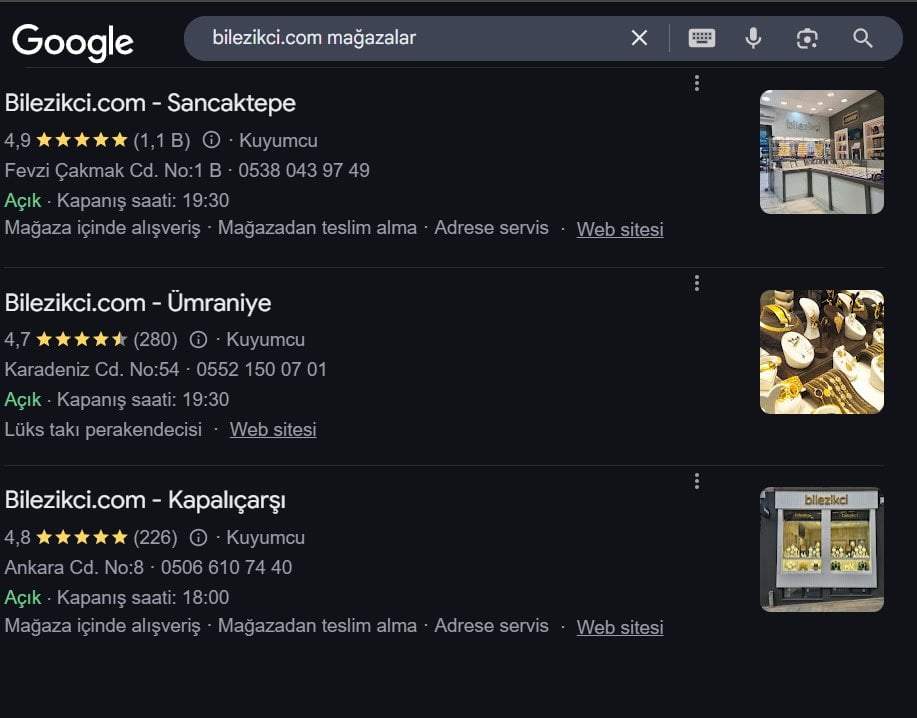Start voice search with microphone
The image size is (917, 718).
[x=753, y=38]
